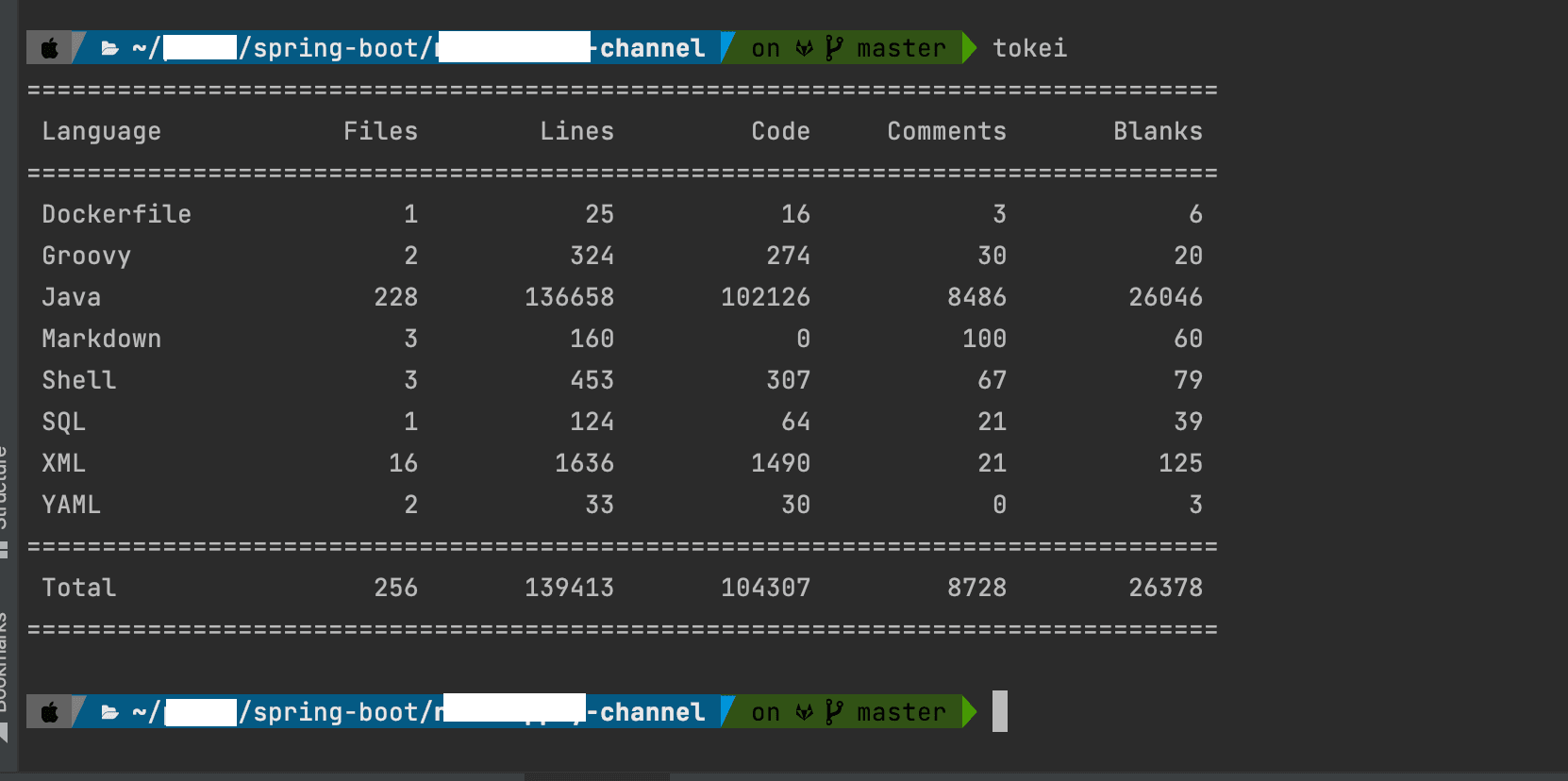Click the Comments column header
The image size is (1568, 781).
point(946,131)
